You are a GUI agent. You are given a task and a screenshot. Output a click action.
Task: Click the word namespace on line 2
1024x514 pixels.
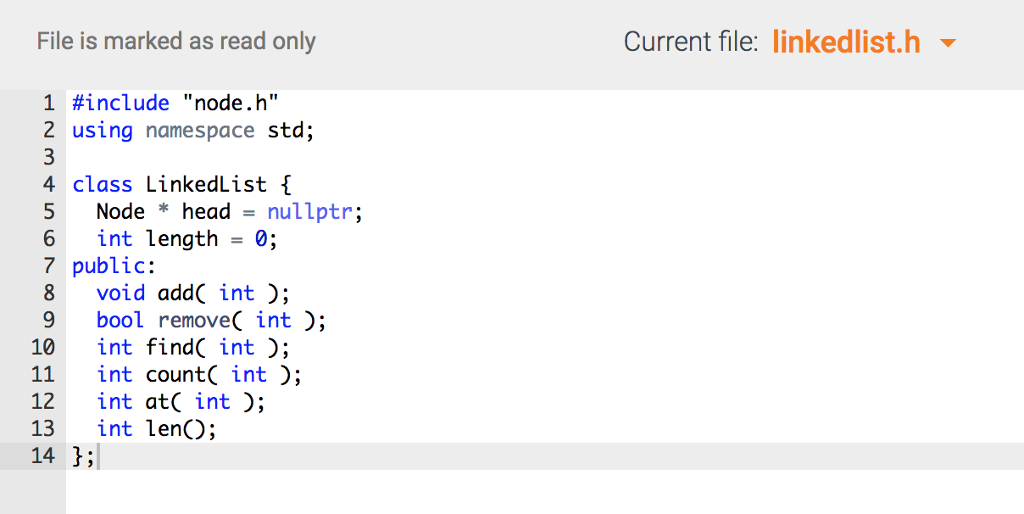(200, 130)
